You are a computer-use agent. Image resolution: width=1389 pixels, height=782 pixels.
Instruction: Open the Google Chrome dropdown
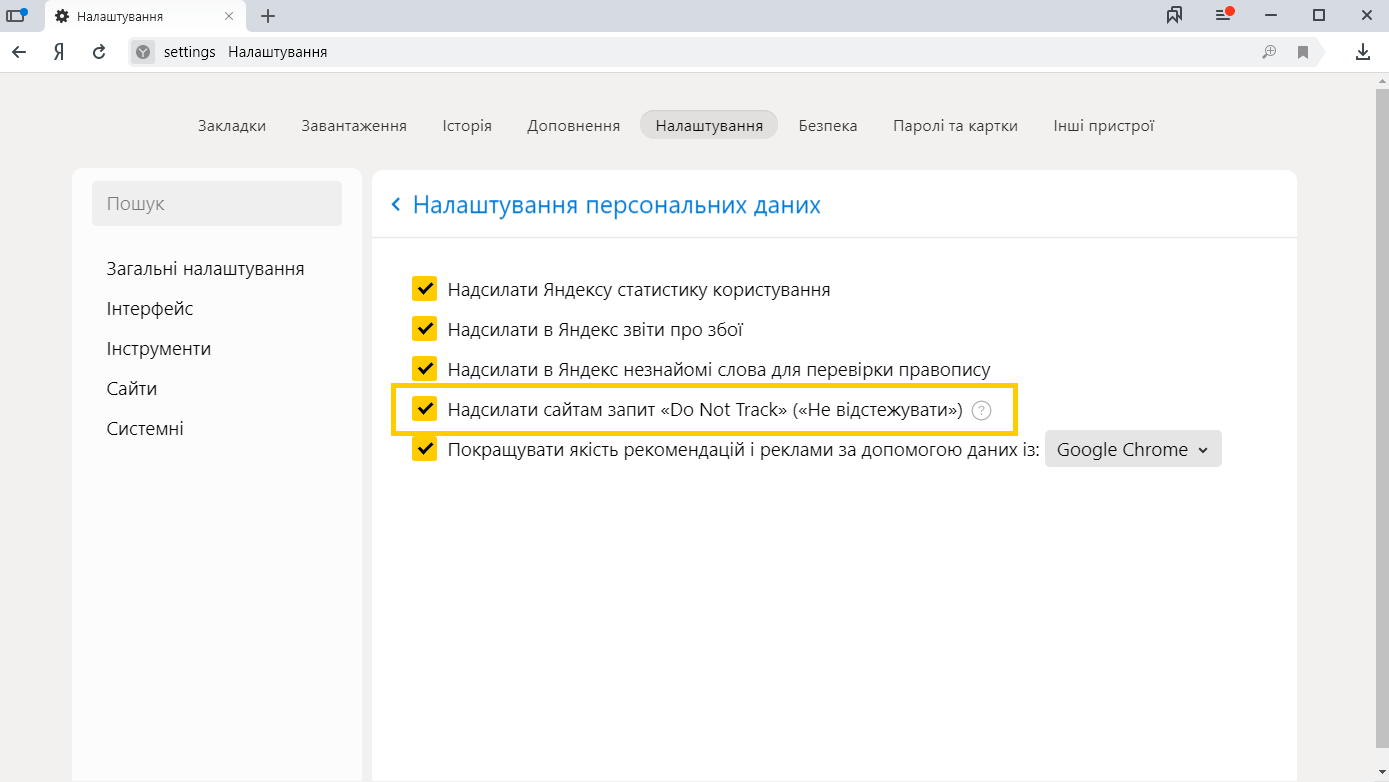point(1133,450)
